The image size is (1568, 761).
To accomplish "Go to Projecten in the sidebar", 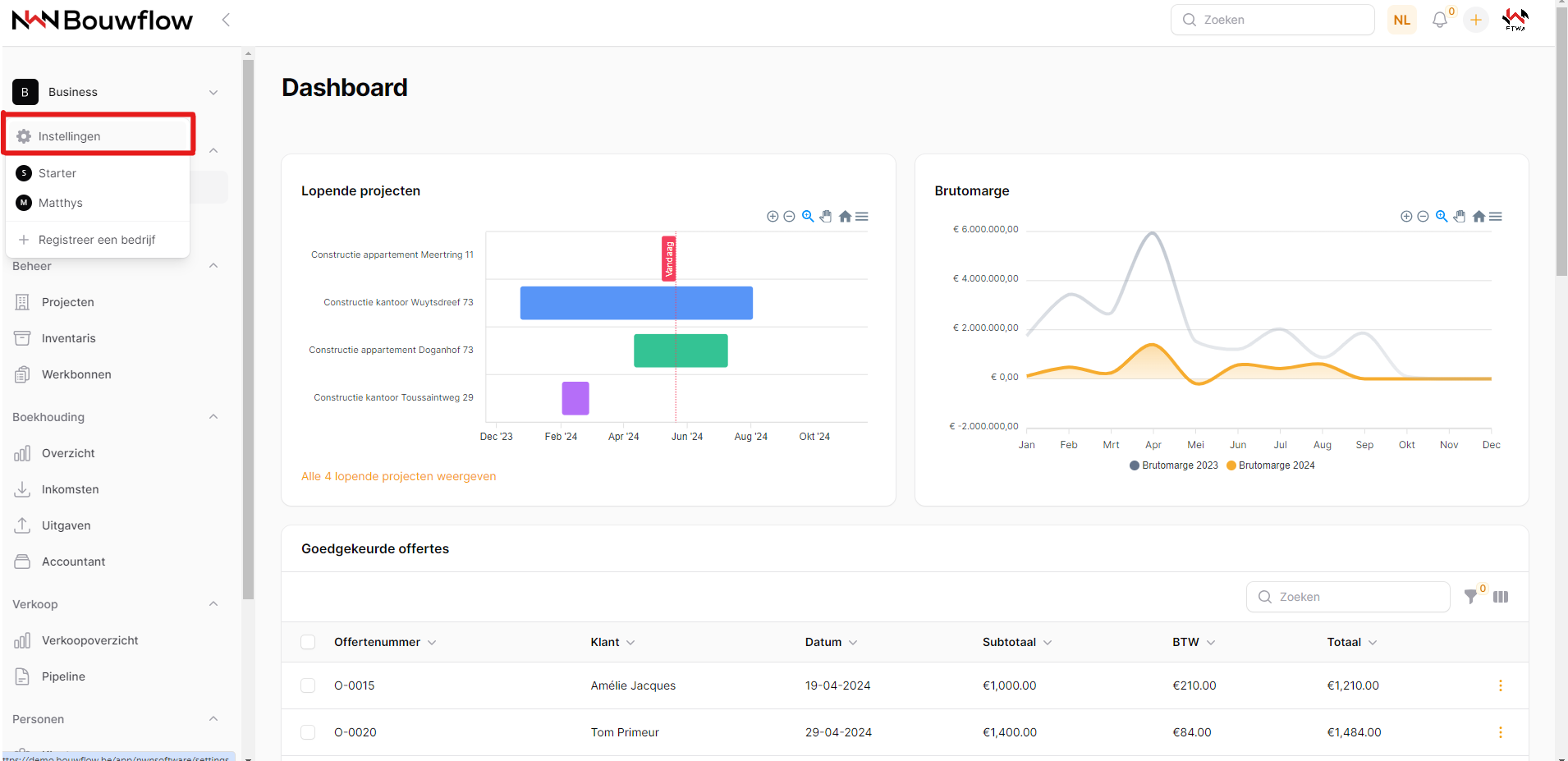I will pyautogui.click(x=67, y=302).
